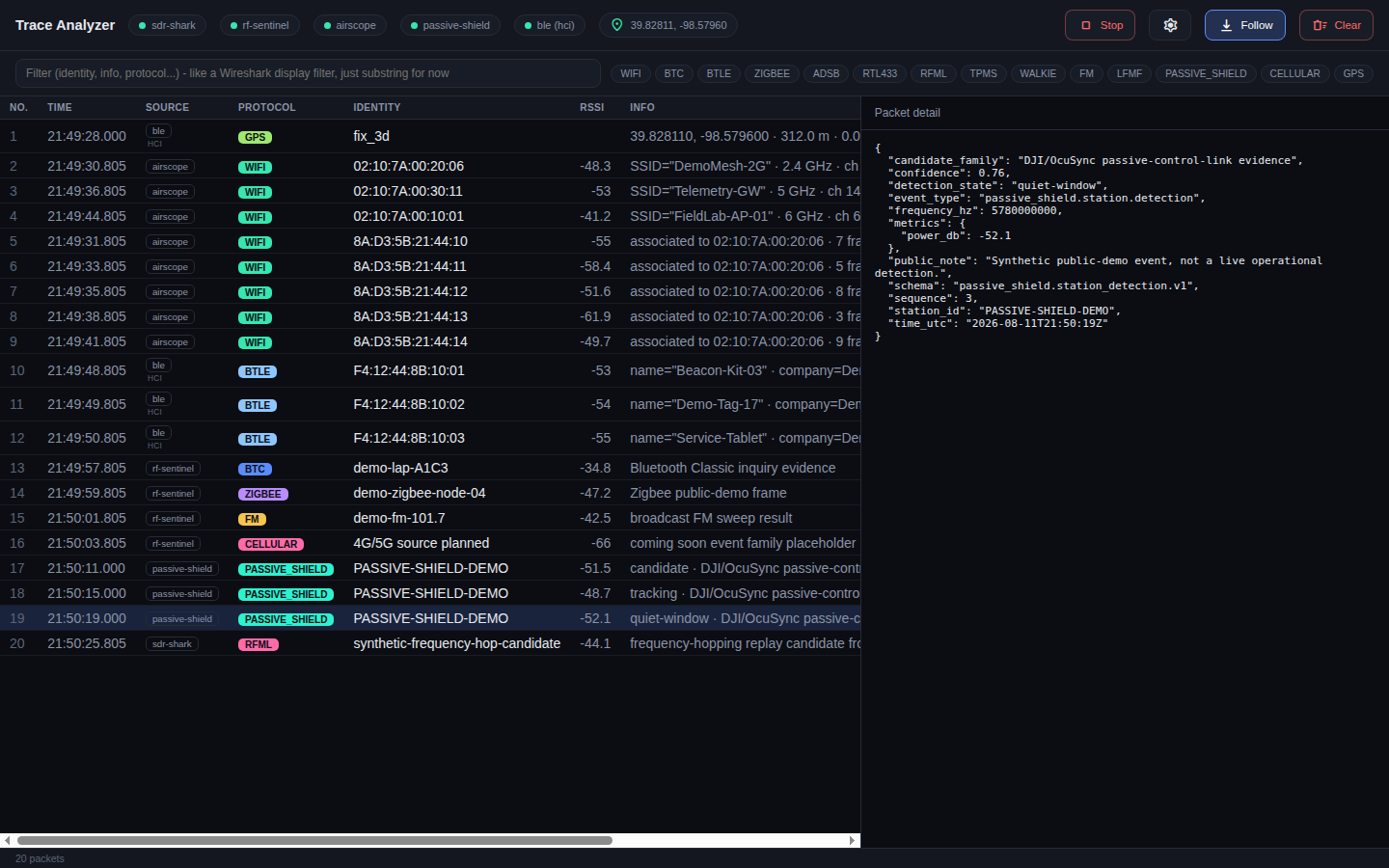Clear all packets
Image resolution: width=1389 pixels, height=868 pixels.
[1336, 25]
